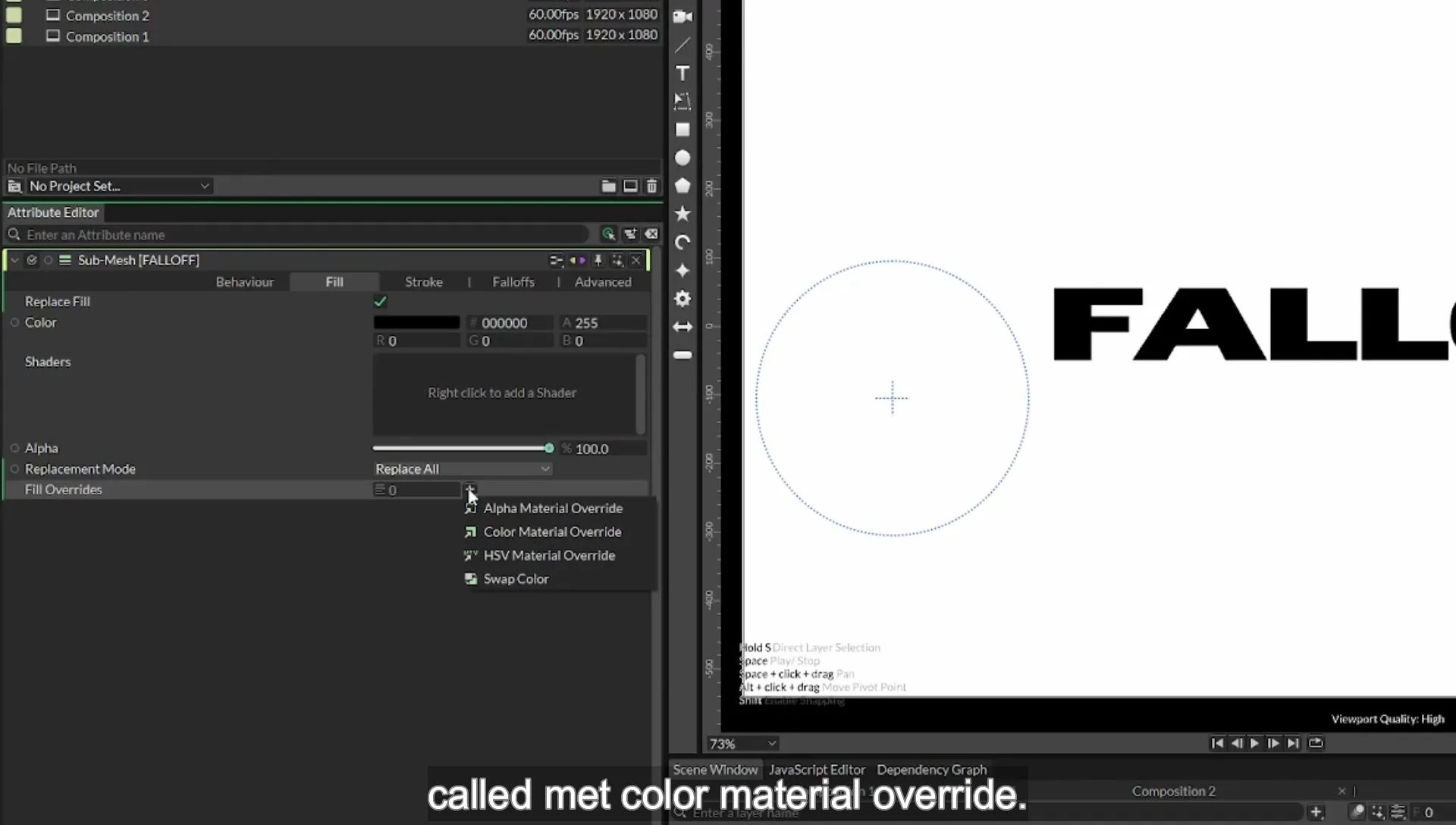This screenshot has width=1456, height=825.
Task: Select the Text tool
Action: [682, 73]
